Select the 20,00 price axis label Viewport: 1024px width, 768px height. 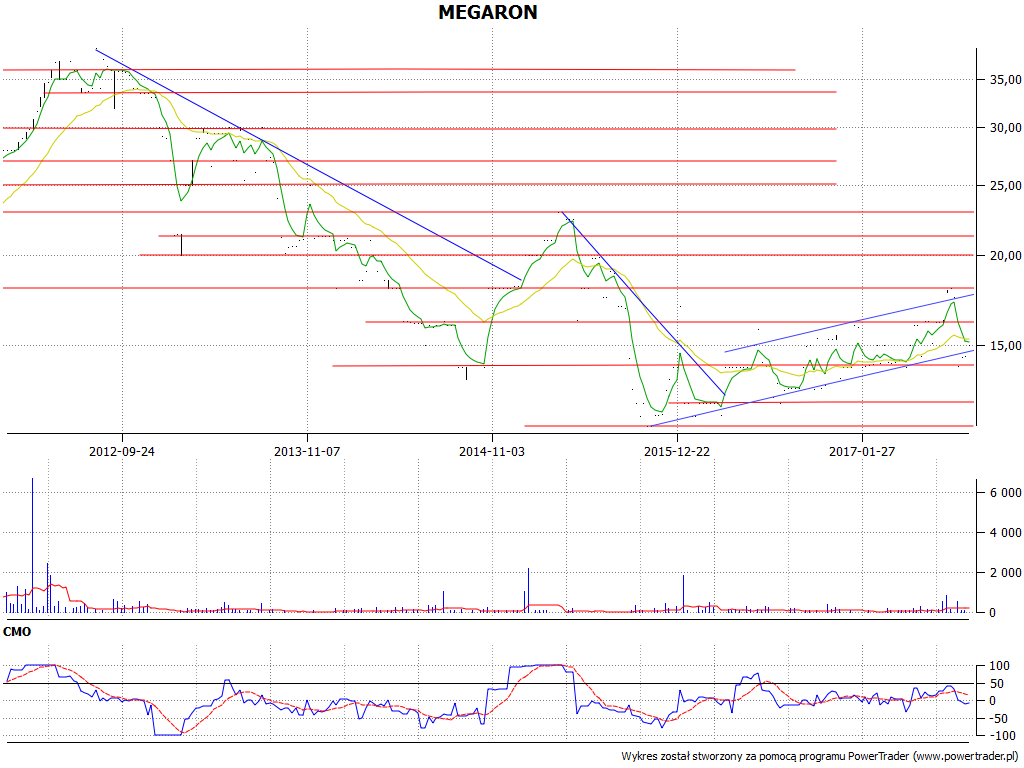tap(1005, 255)
